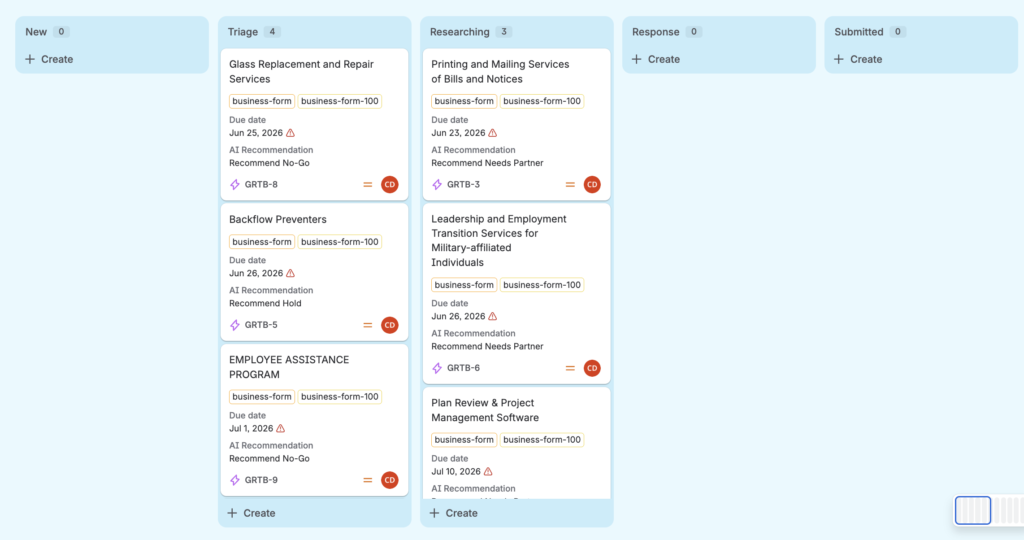
Task: Click business-form label on EMPLOYEE ASSISTANCE PROGRAM card
Action: click(262, 397)
